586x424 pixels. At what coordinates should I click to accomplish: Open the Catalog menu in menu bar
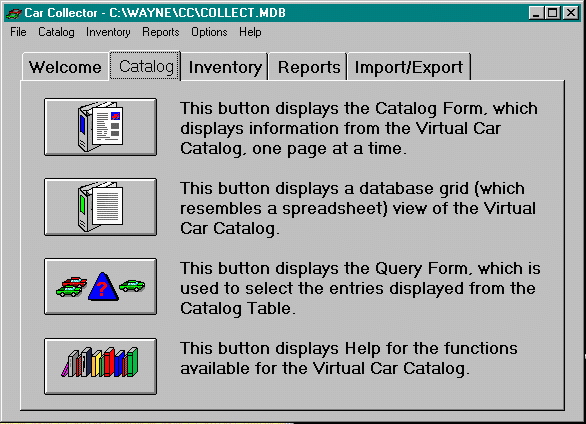pos(56,32)
